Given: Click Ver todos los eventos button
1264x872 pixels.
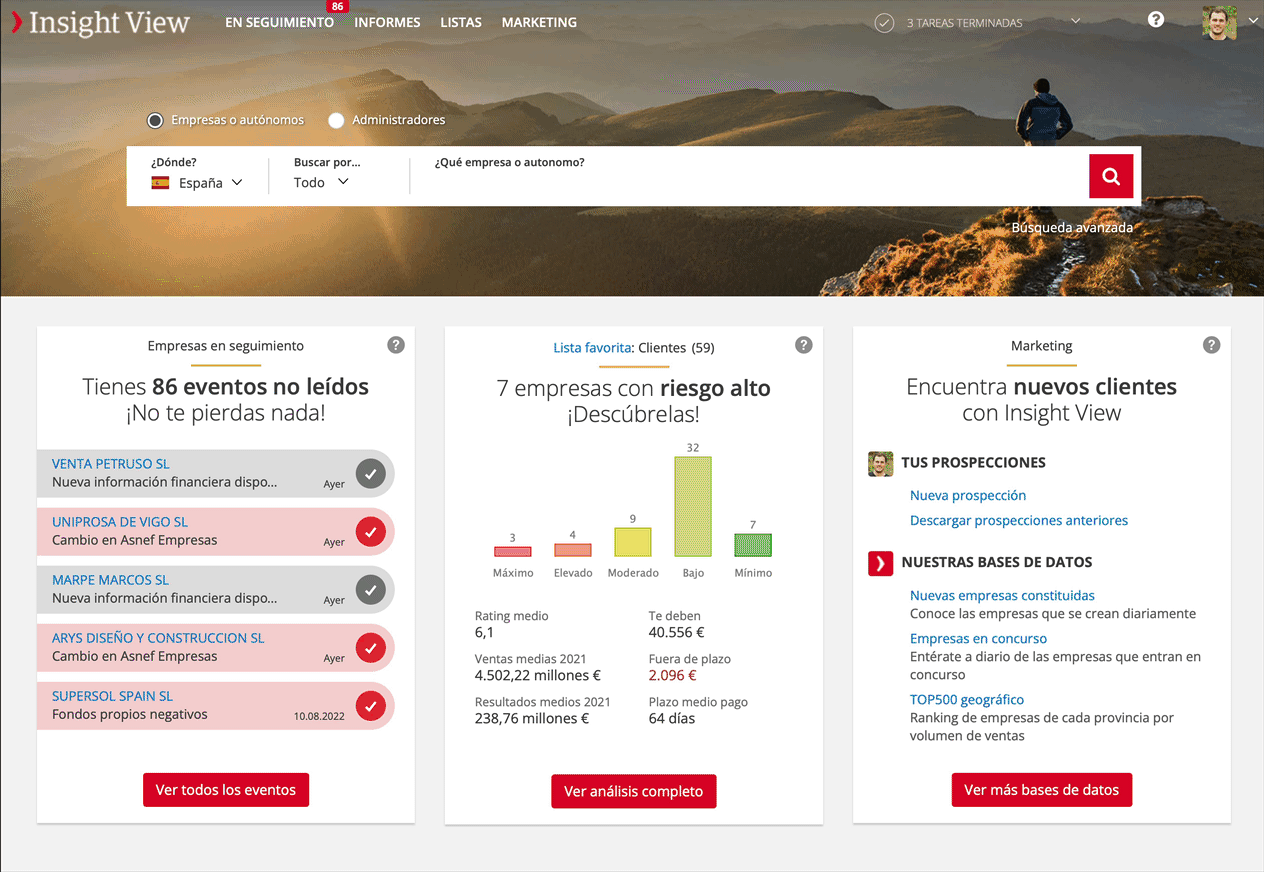Looking at the screenshot, I should pos(226,790).
